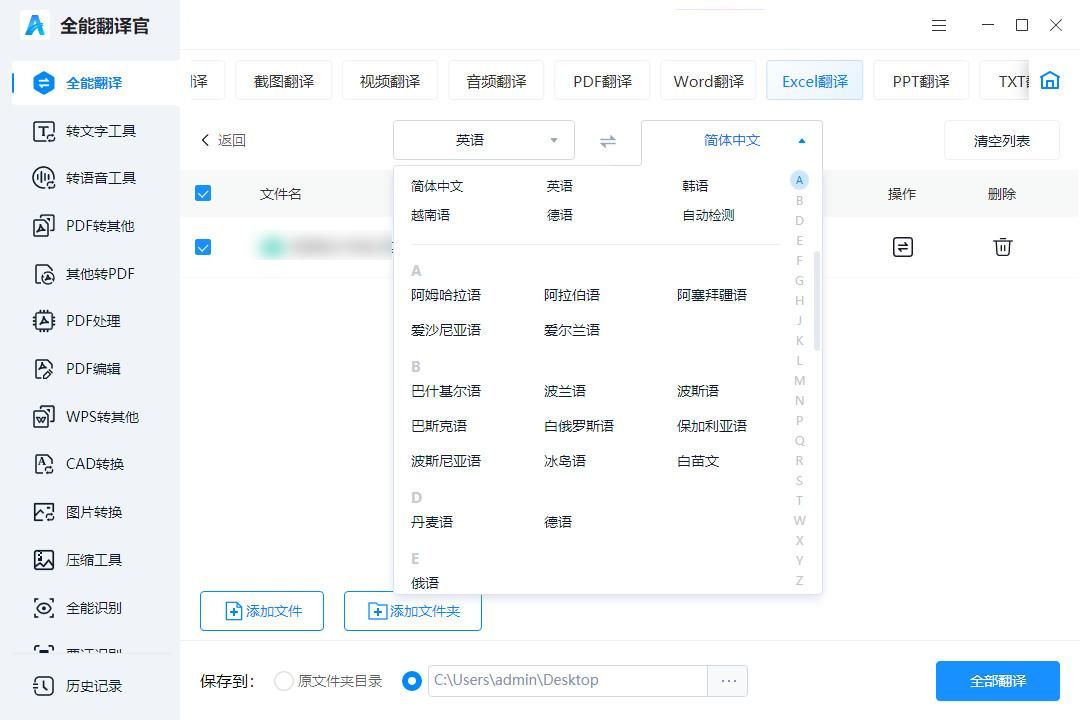Image resolution: width=1080 pixels, height=720 pixels.
Task: Click the translate action icon in file row
Action: click(902, 247)
